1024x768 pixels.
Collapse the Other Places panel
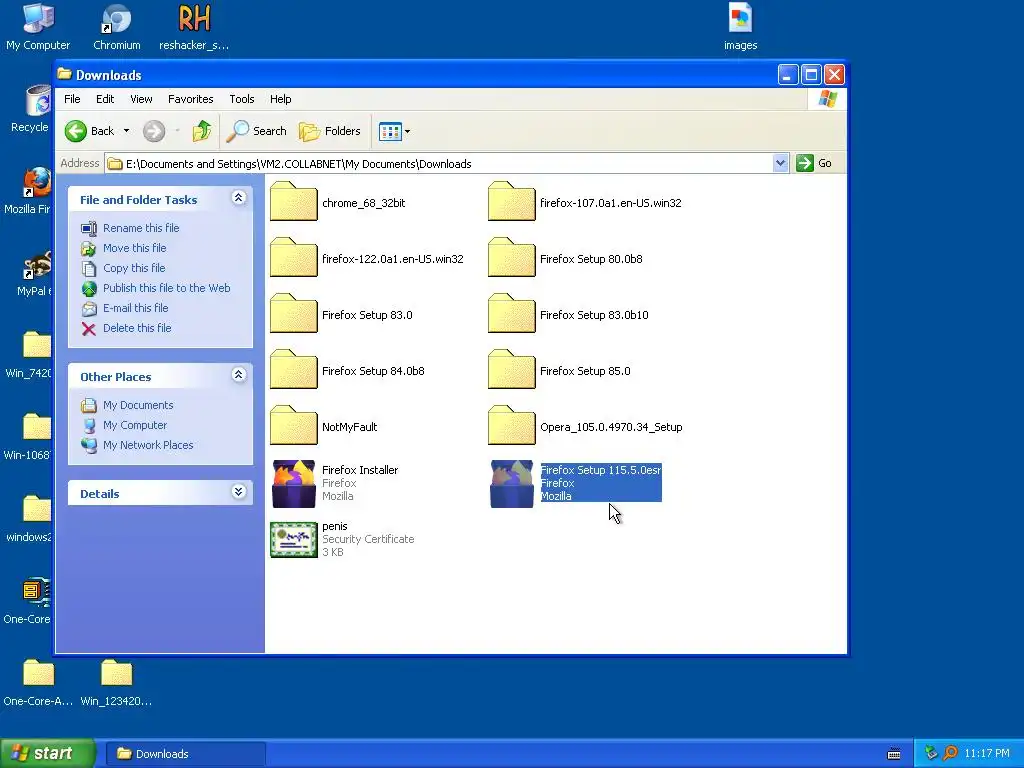[239, 375]
